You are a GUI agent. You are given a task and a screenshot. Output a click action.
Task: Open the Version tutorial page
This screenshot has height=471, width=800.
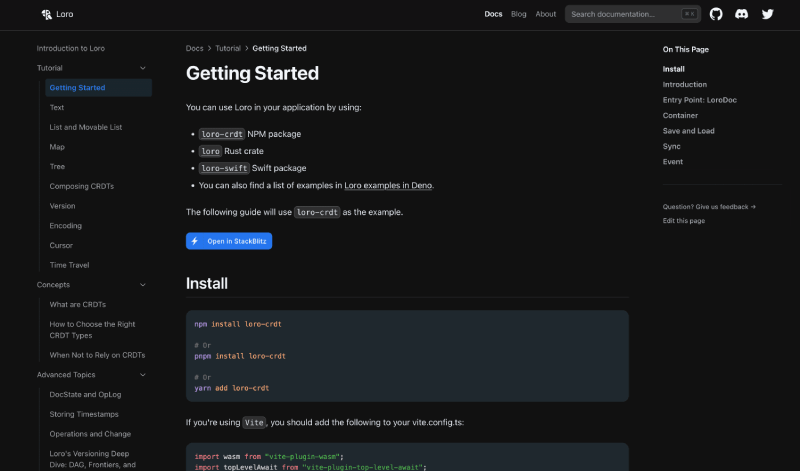pyautogui.click(x=62, y=206)
